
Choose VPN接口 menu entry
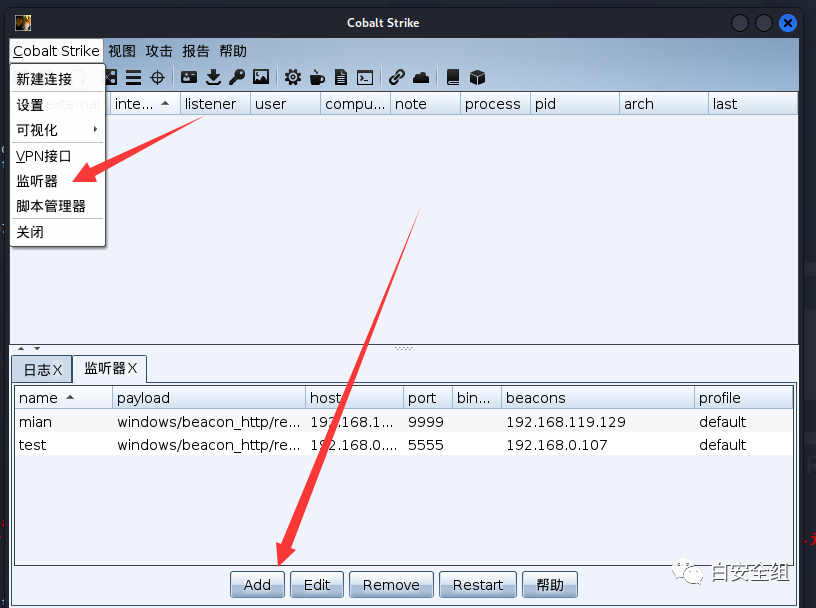(x=57, y=156)
